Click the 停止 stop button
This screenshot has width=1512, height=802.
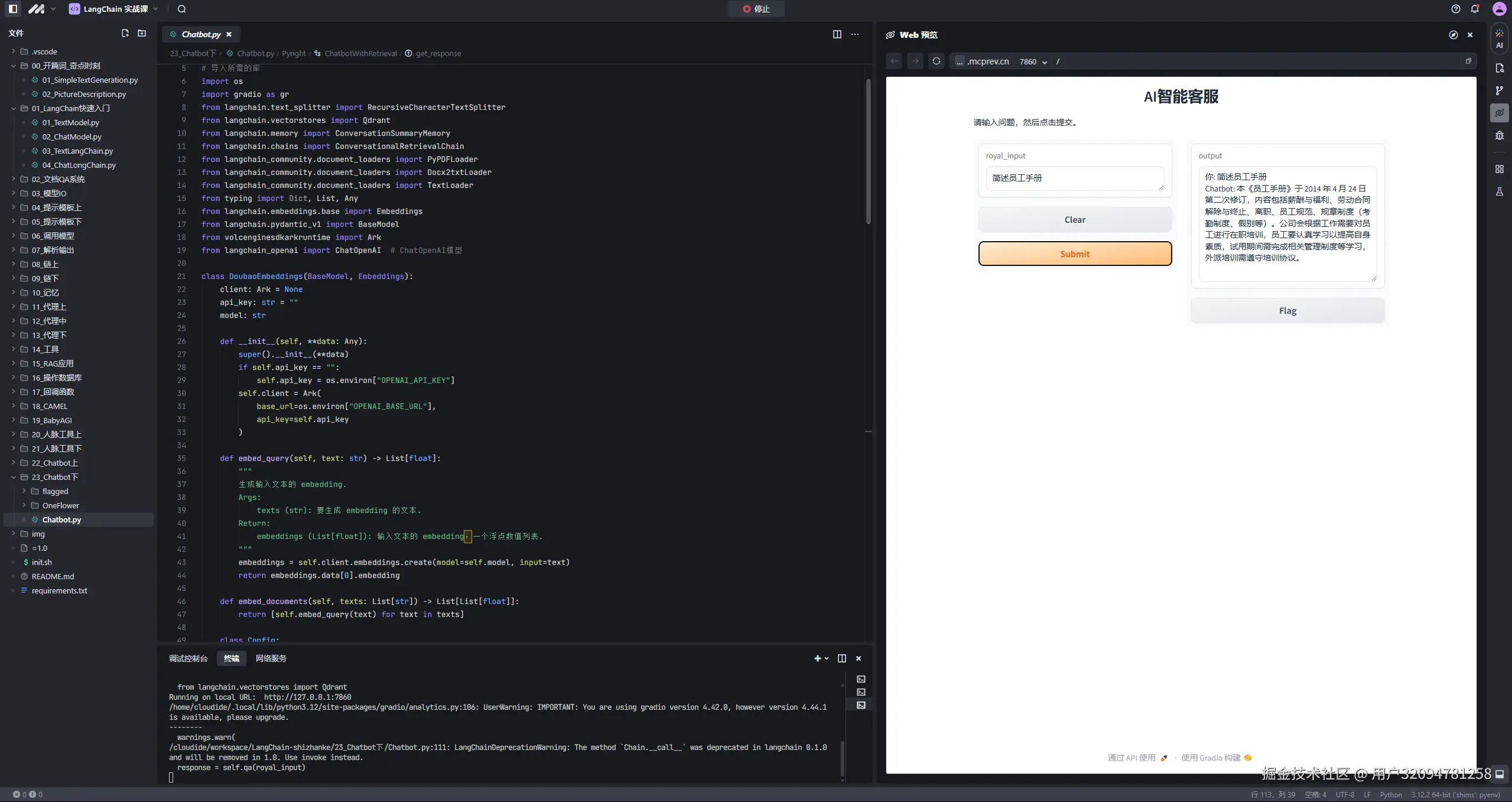tap(756, 9)
